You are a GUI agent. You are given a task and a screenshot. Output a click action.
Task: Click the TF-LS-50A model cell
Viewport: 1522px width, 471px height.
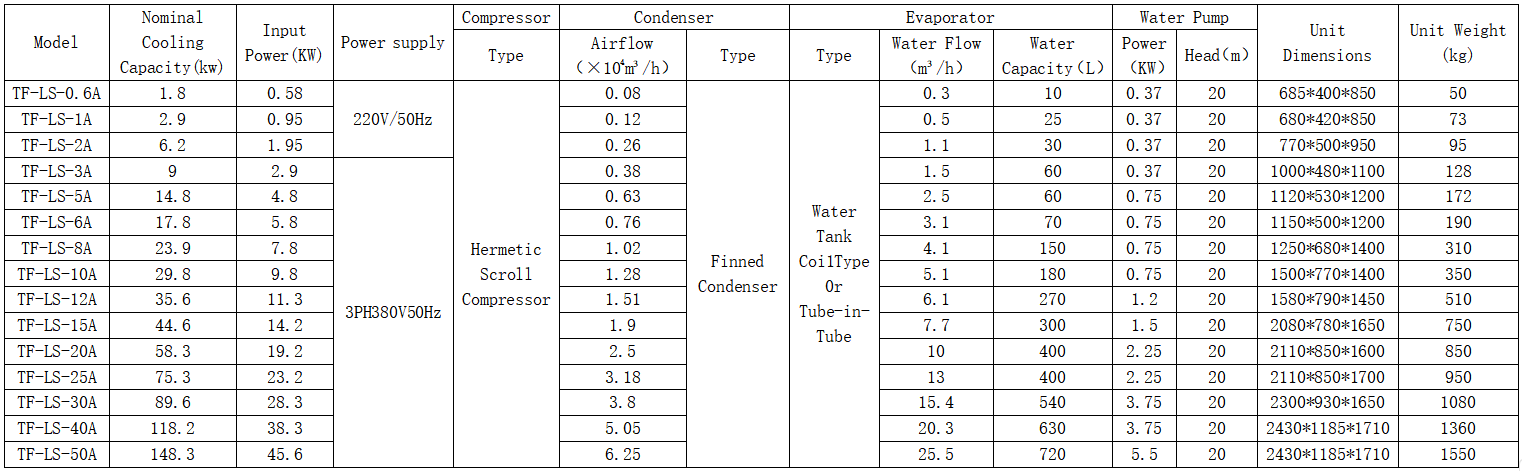(x=56, y=454)
